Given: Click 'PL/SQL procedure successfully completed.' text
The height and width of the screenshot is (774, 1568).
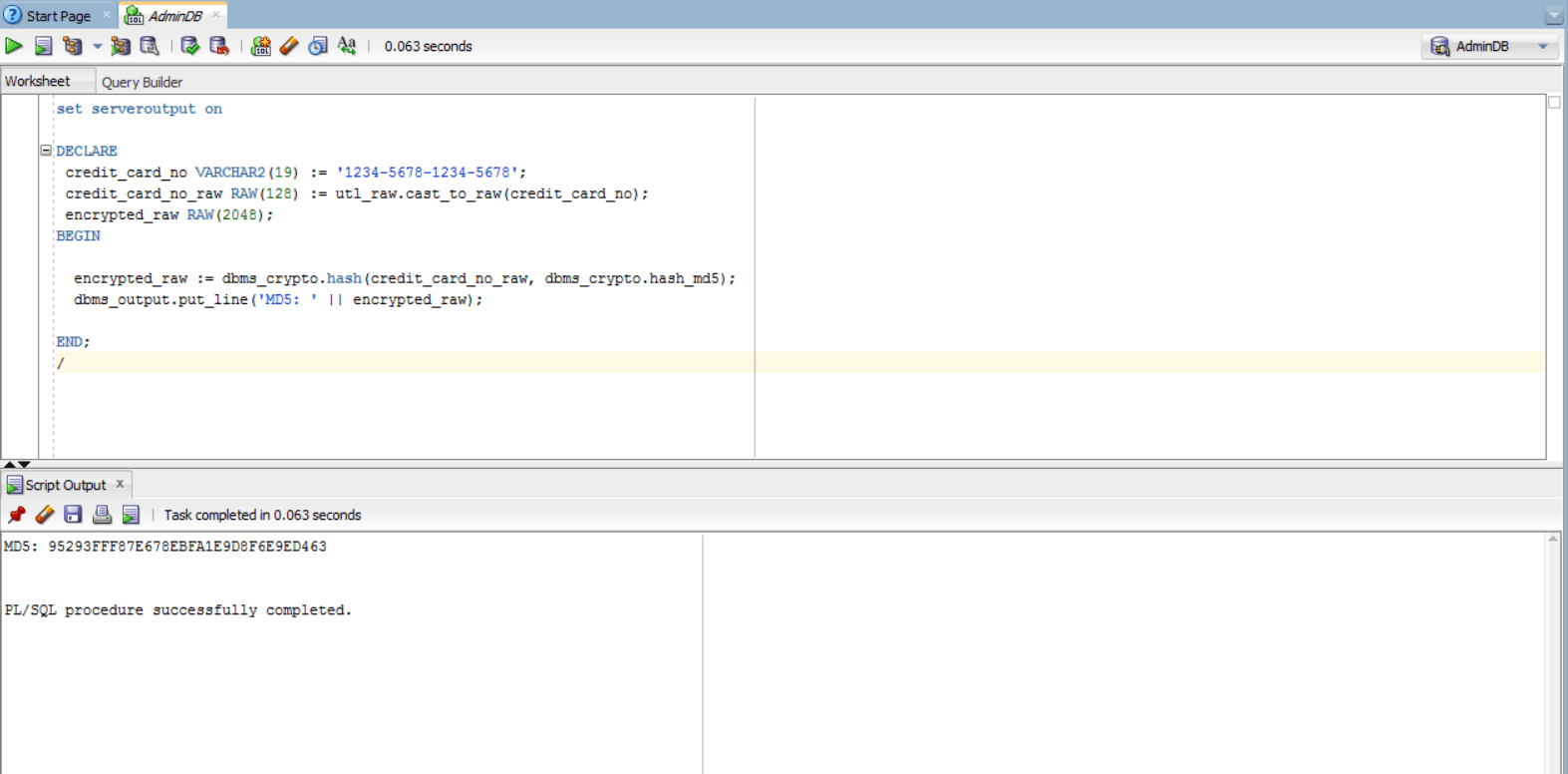Looking at the screenshot, I should click(x=178, y=610).
